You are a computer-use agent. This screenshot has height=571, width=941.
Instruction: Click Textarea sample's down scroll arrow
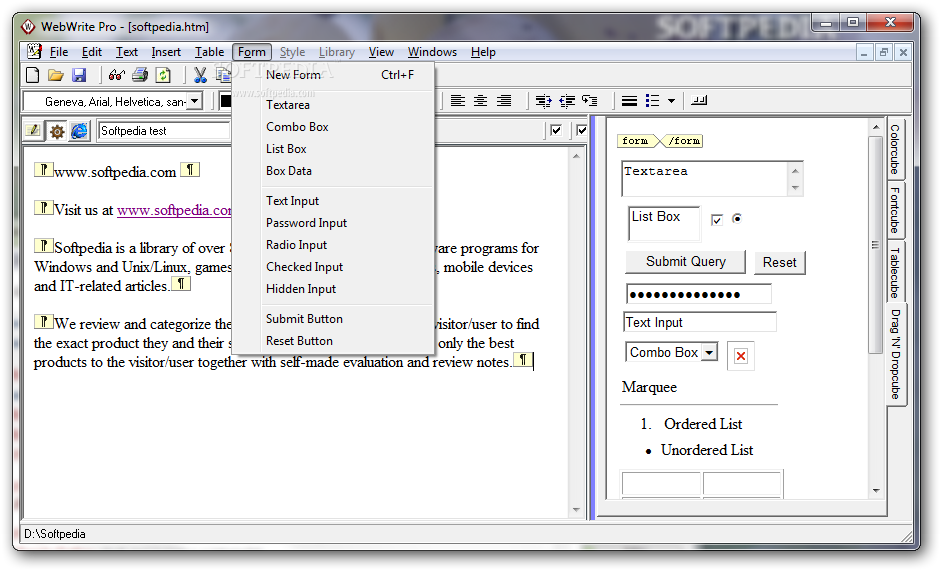pos(795,188)
